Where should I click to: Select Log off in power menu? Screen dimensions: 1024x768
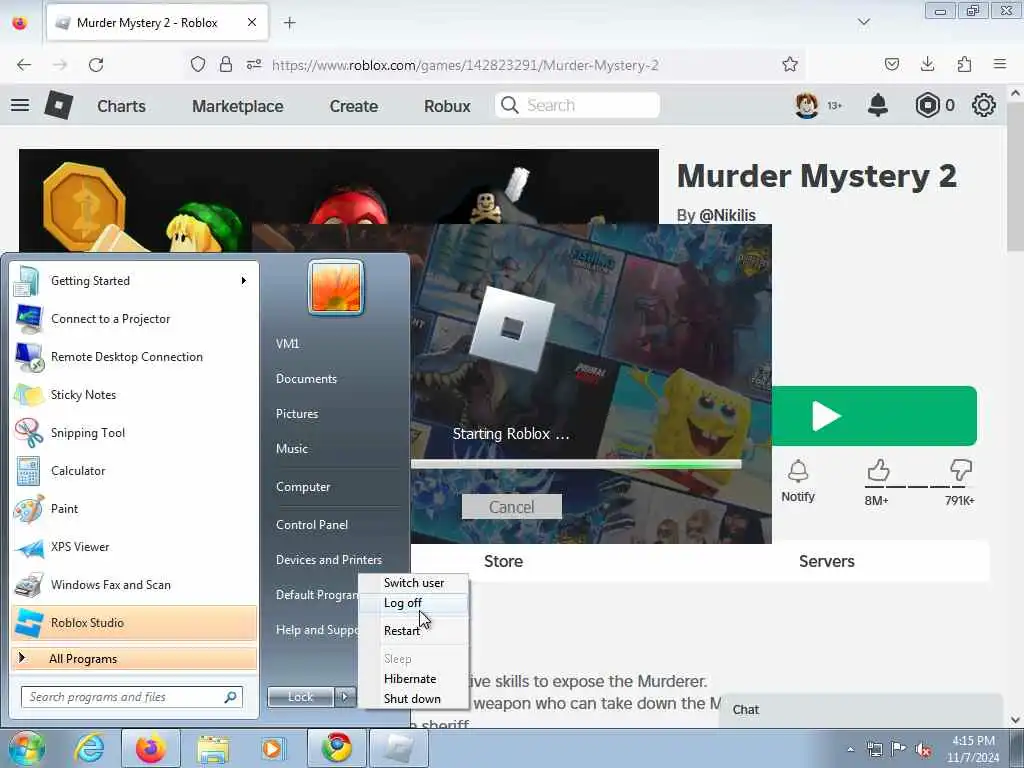[x=413, y=603]
